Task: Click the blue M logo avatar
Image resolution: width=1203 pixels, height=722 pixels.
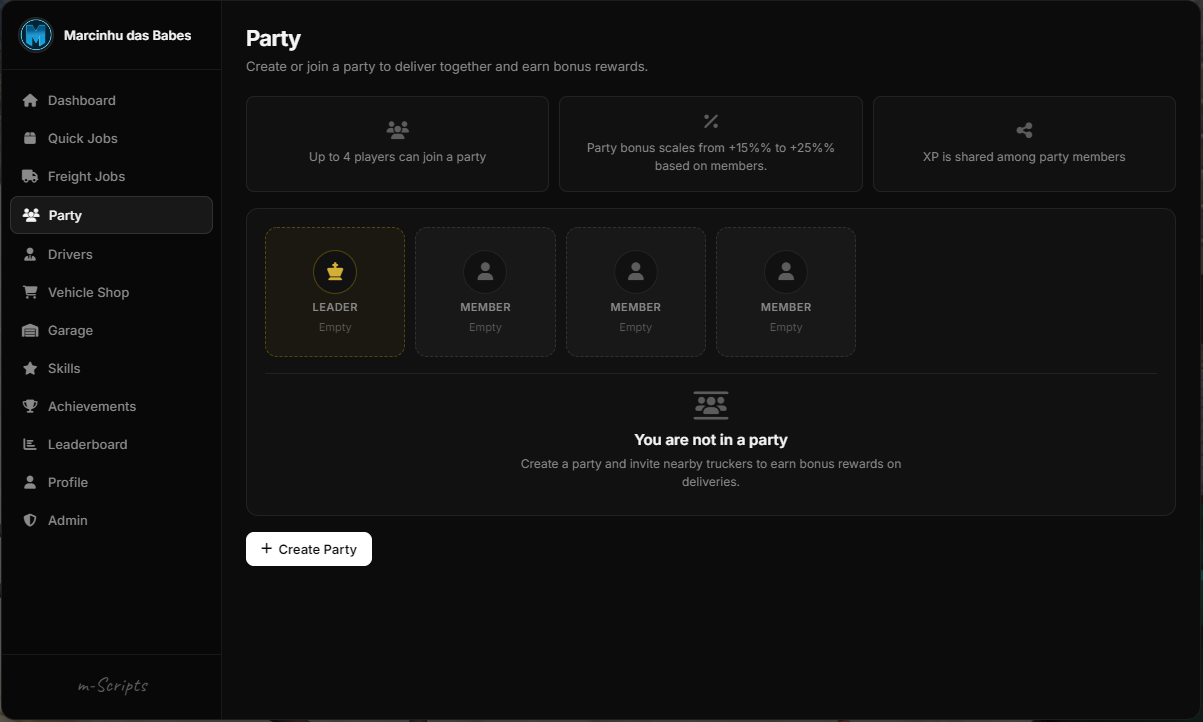Action: click(36, 35)
